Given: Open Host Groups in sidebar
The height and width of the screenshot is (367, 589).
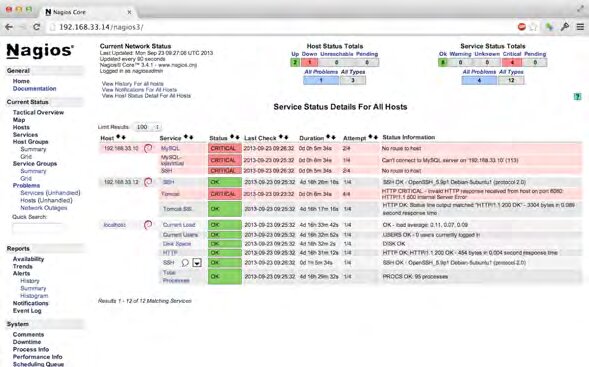Looking at the screenshot, I should click(x=30, y=142).
